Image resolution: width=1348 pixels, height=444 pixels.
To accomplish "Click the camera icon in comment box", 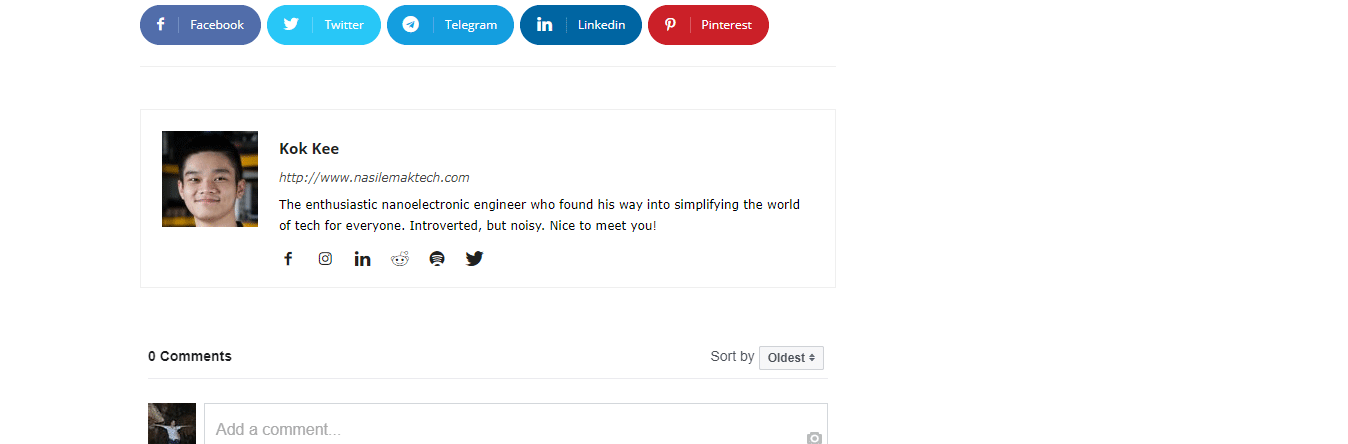I will pyautogui.click(x=814, y=437).
